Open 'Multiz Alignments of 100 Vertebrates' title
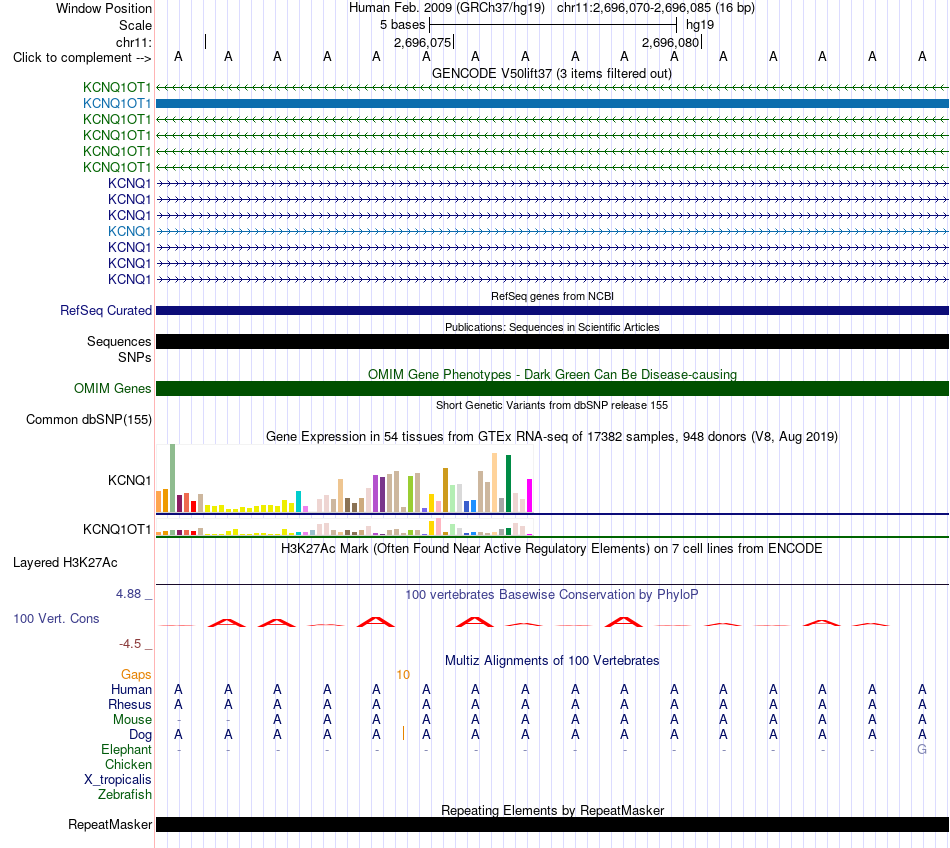Screen dimensions: 950x848 pyautogui.click(x=552, y=661)
